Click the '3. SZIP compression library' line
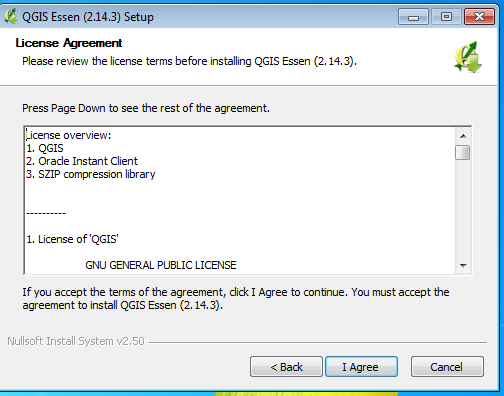Screen dimensions: 504x396 91,174
